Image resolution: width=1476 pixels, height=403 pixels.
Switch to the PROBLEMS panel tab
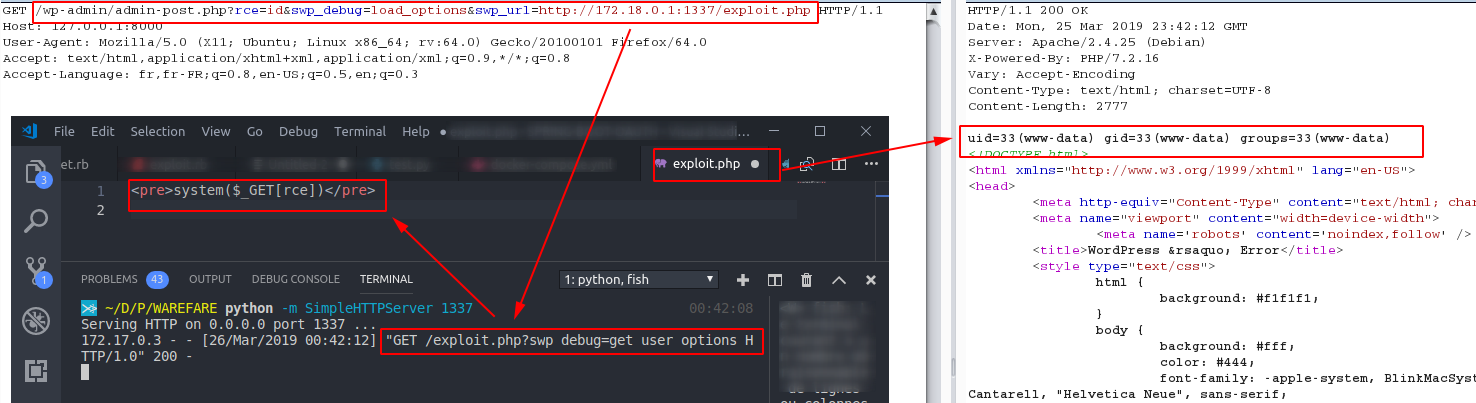coord(110,279)
